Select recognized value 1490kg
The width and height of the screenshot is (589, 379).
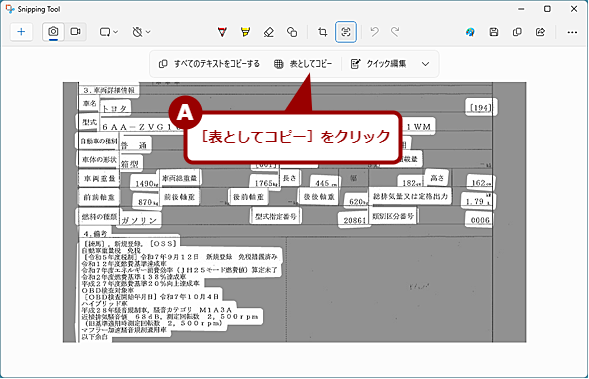click(146, 183)
